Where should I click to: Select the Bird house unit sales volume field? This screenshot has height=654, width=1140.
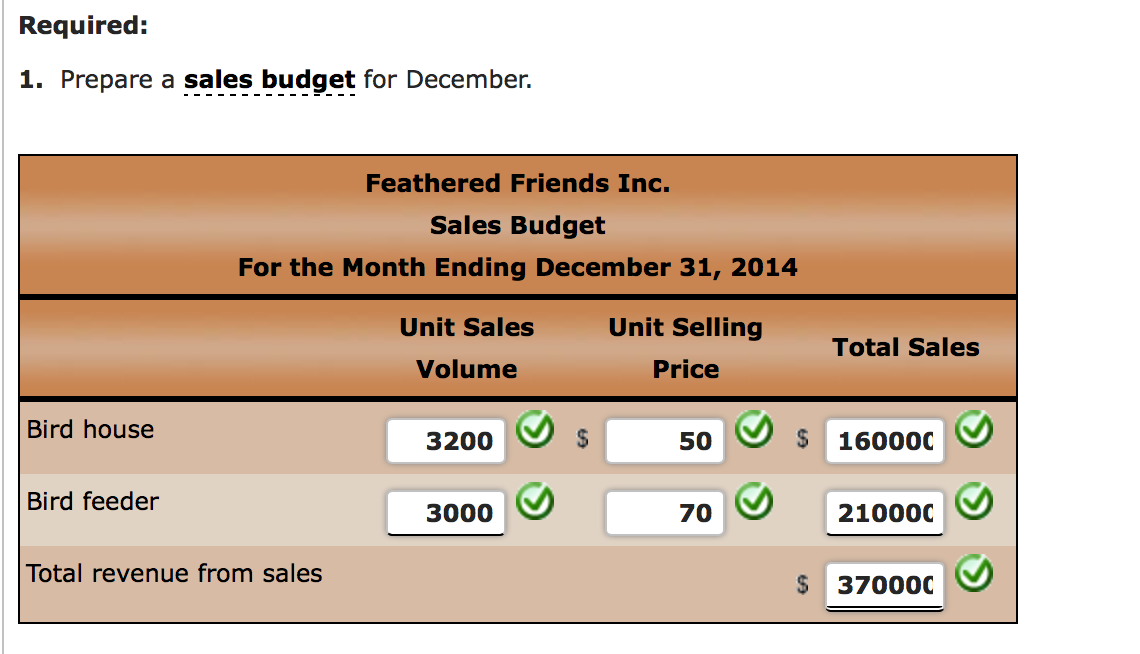[446, 440]
